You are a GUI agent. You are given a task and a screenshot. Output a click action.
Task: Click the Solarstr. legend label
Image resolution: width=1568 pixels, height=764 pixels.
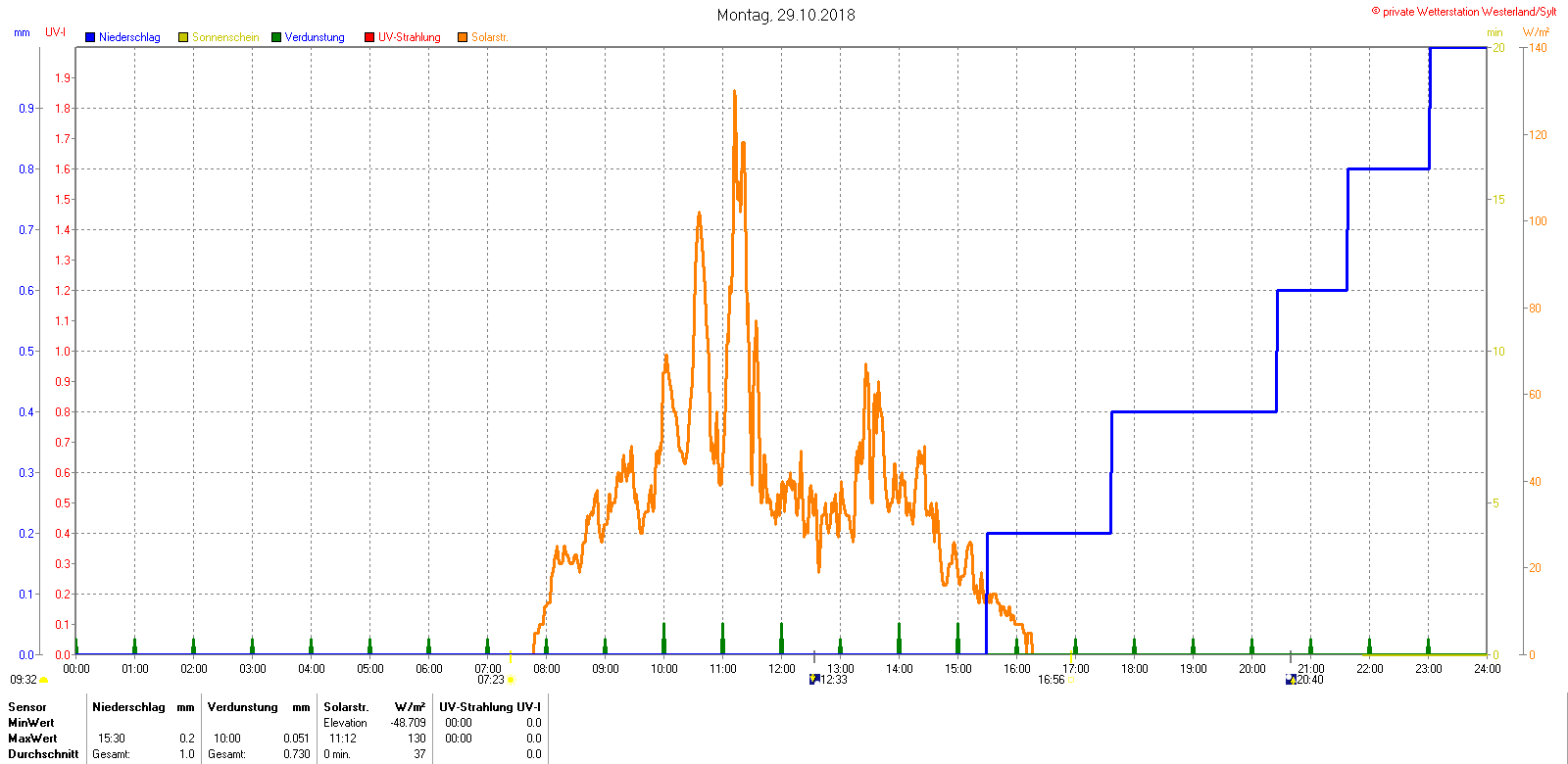490,37
